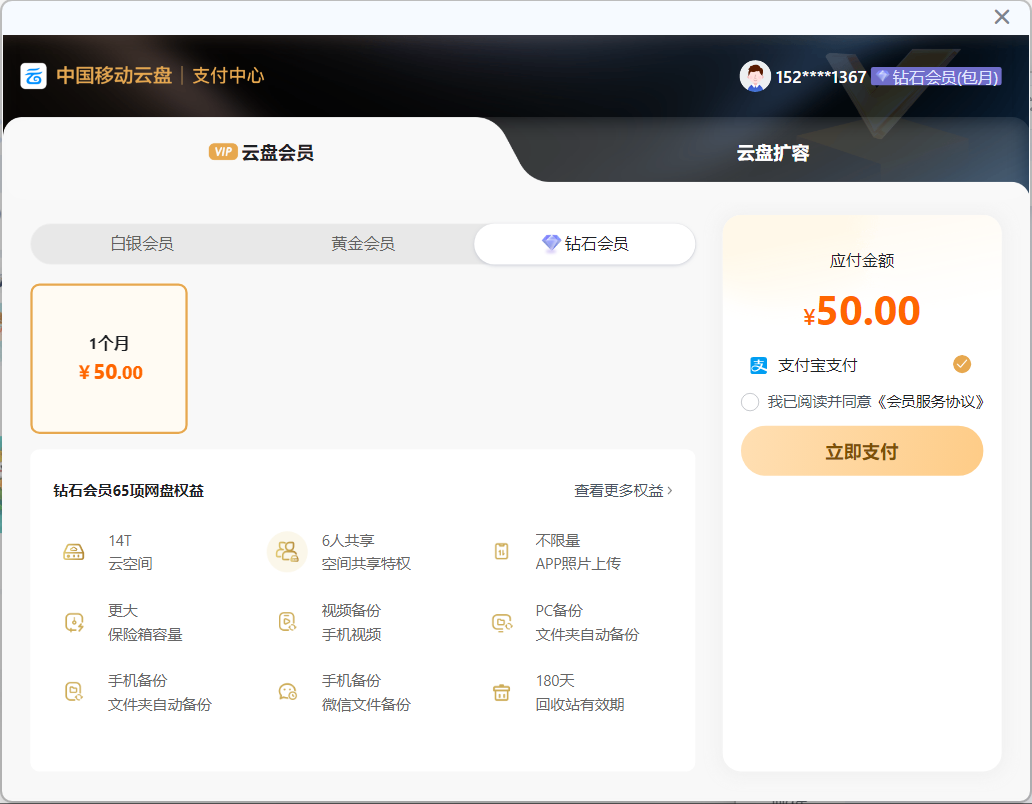The image size is (1032, 804).
Task: Select the 钻石会员 tier tab
Action: click(584, 243)
